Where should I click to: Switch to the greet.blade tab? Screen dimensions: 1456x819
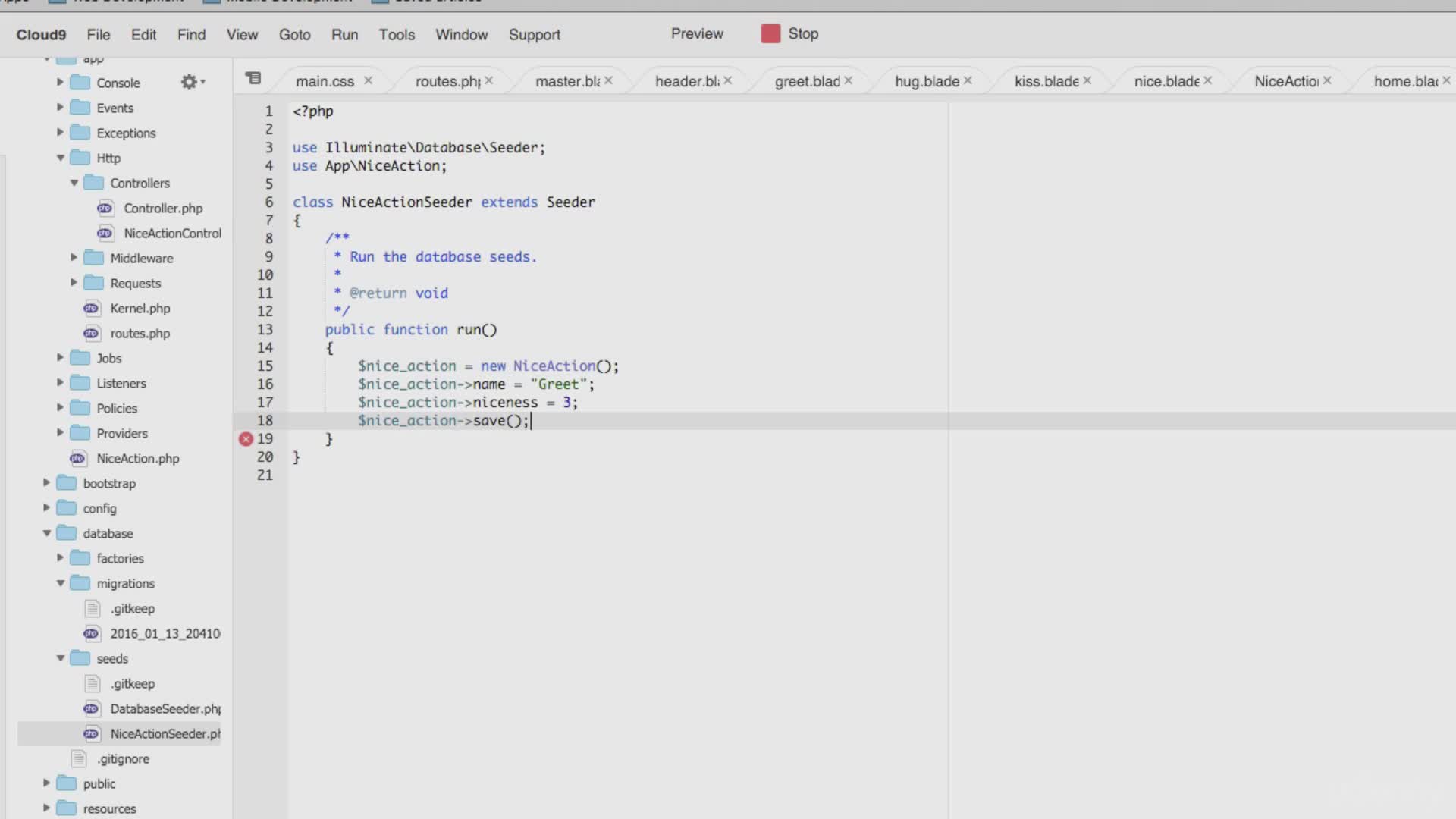[x=808, y=81]
